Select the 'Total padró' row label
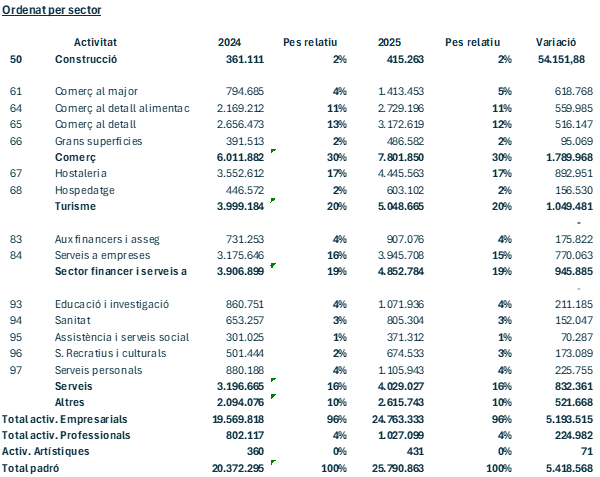Screen dimensions: 600x477 31,468
